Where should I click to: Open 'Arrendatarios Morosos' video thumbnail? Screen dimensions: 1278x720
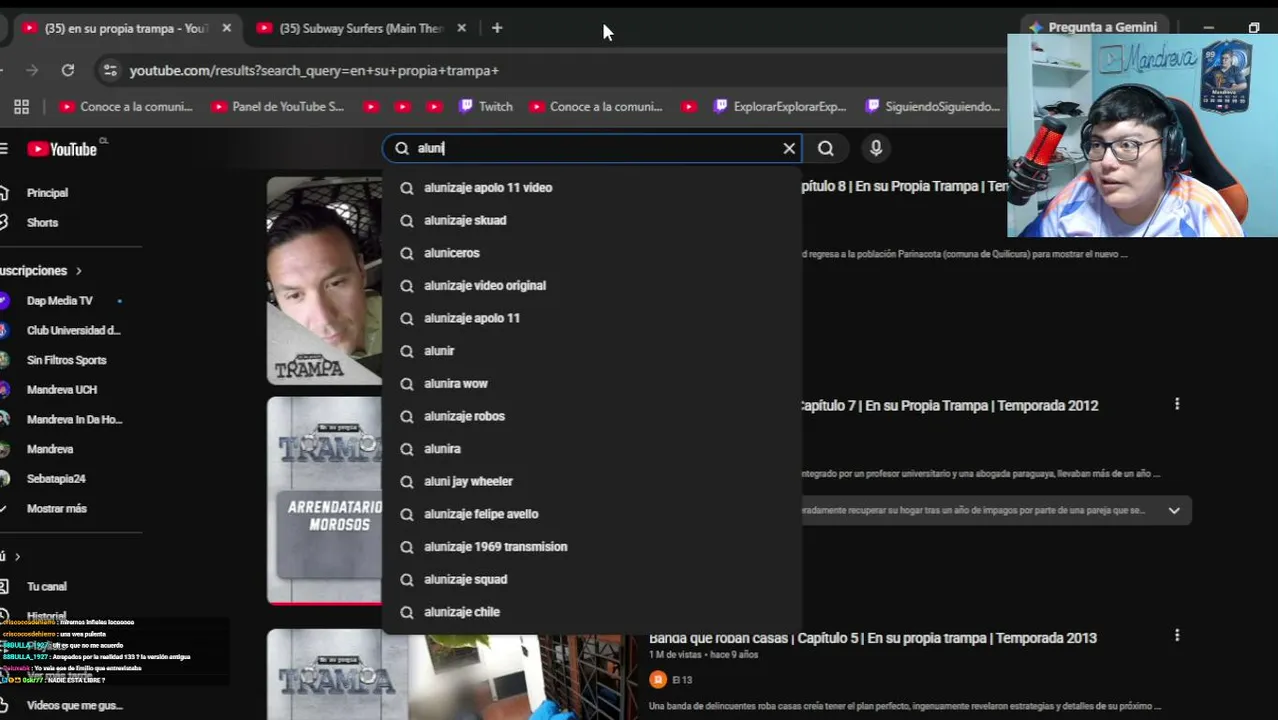click(324, 500)
